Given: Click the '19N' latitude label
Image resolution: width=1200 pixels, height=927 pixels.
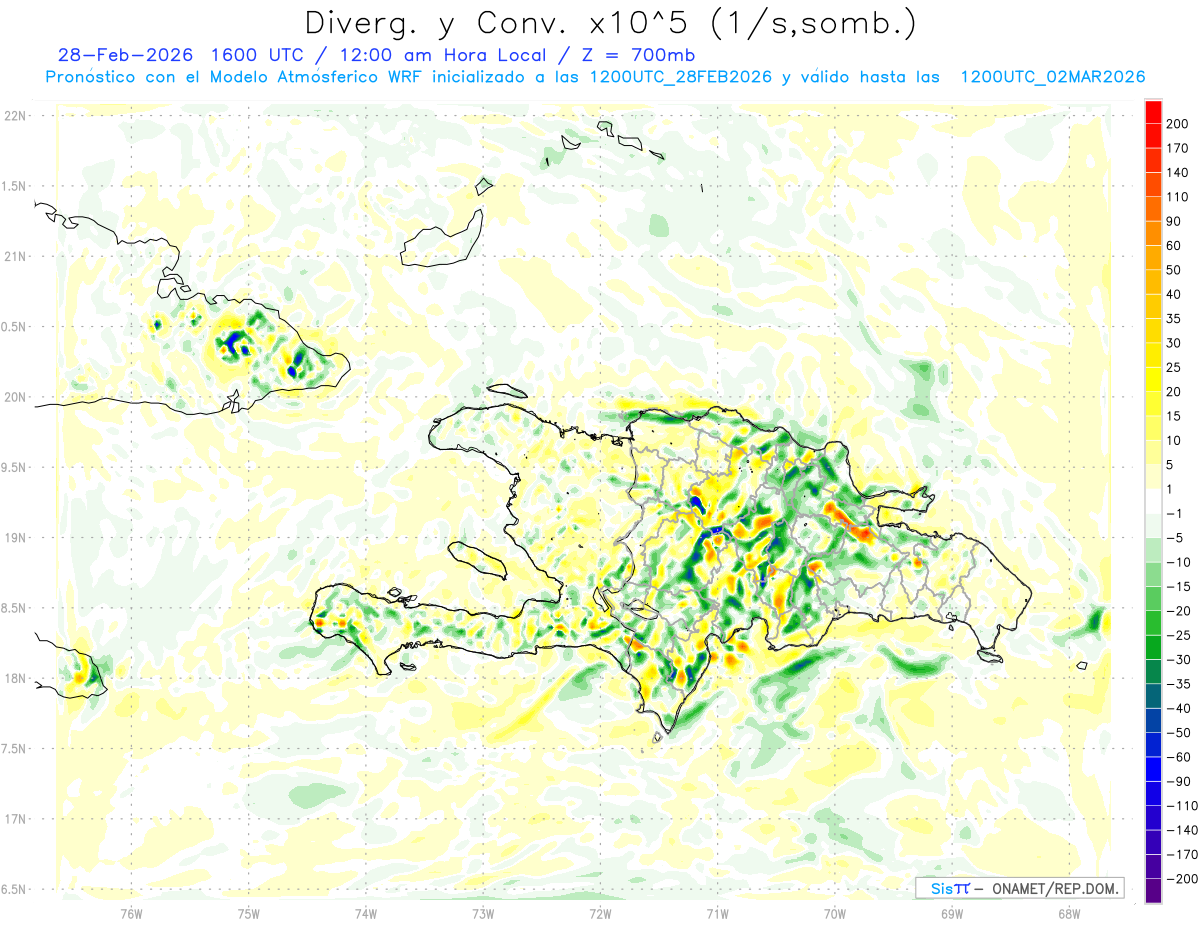Looking at the screenshot, I should click(x=15, y=538).
